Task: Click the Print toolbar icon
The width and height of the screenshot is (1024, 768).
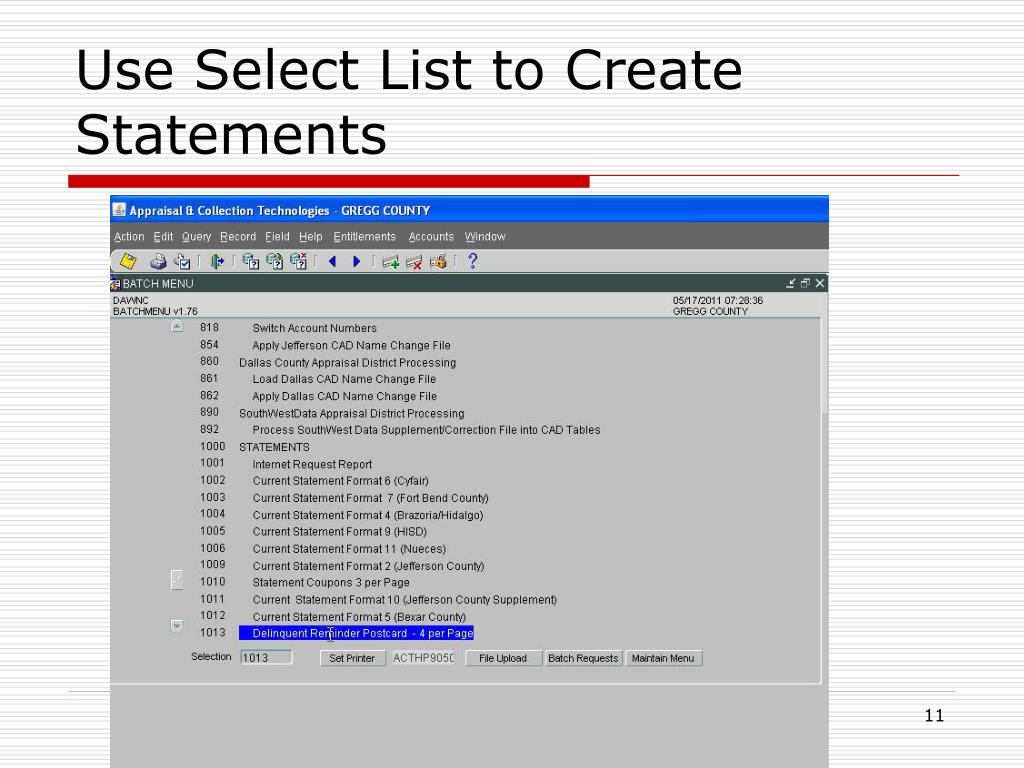Action: click(x=158, y=261)
